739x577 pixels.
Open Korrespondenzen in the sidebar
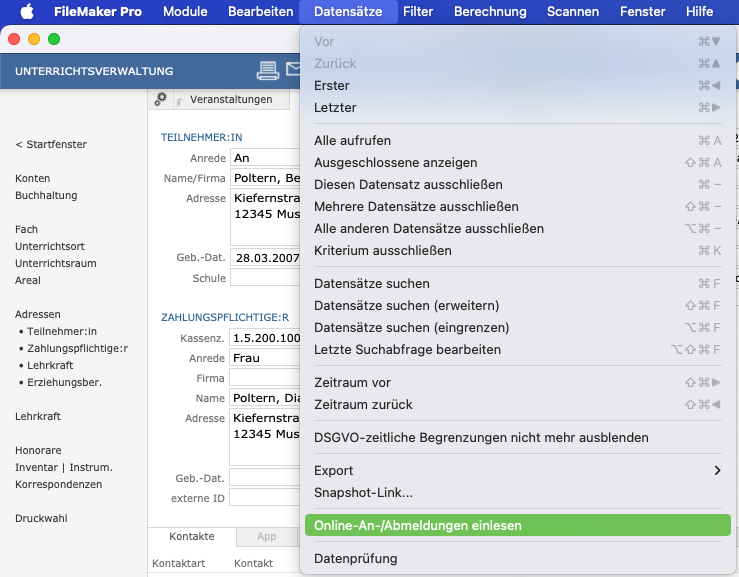(x=58, y=484)
